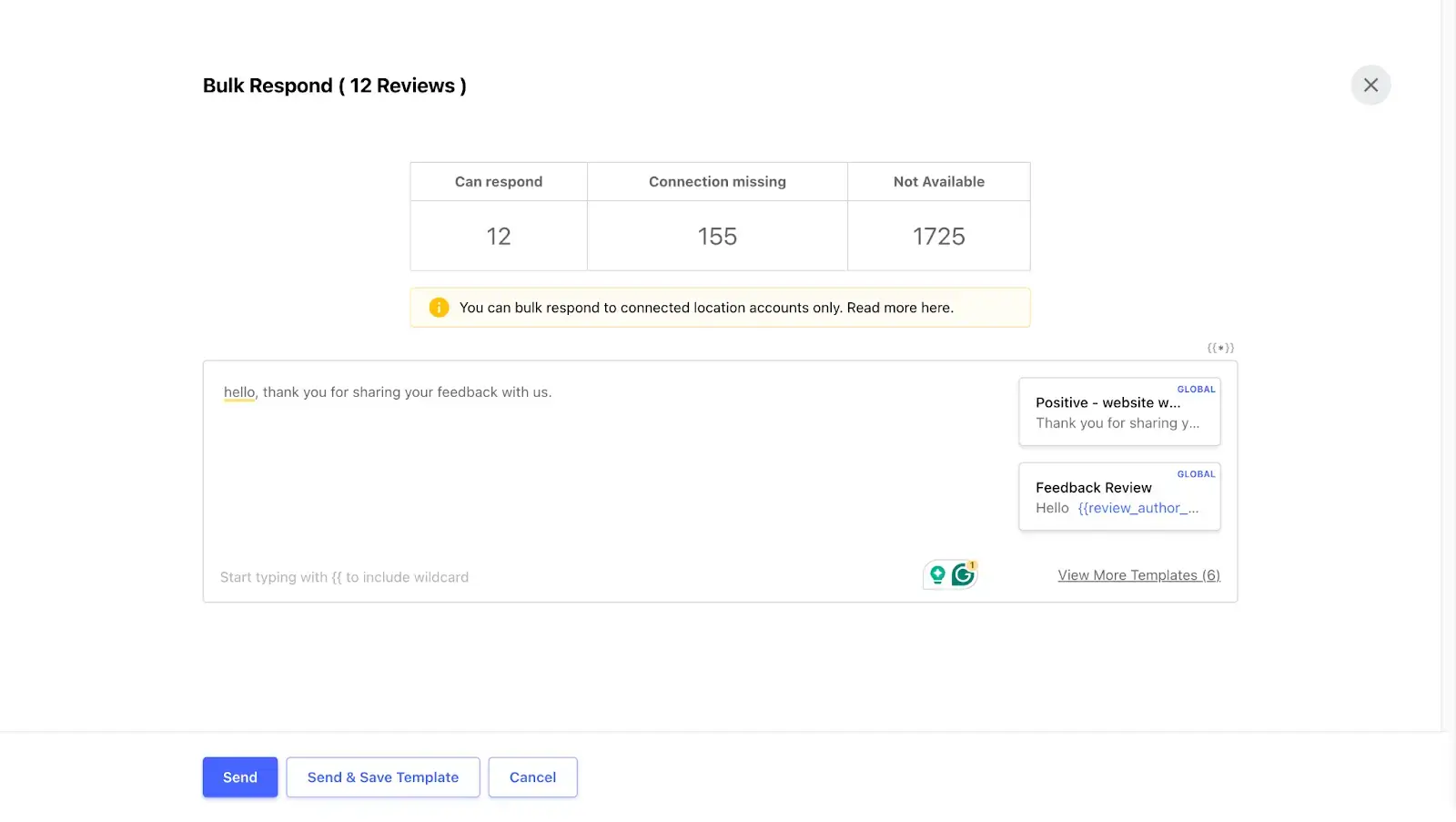Viewport: 1456px width, 822px height.
Task: Click Send & Save Template
Action: [382, 777]
